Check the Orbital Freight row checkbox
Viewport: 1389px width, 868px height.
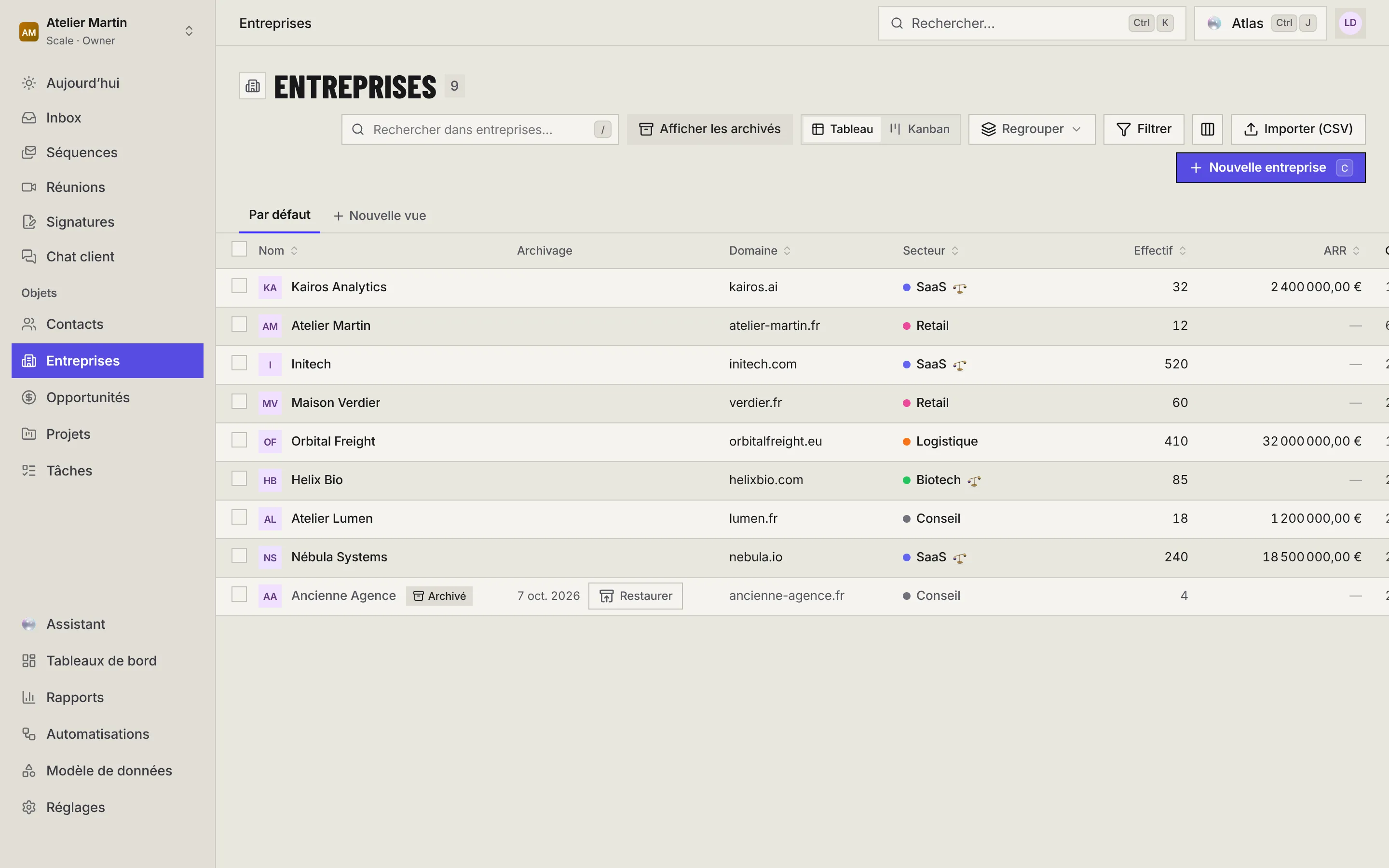pos(239,440)
